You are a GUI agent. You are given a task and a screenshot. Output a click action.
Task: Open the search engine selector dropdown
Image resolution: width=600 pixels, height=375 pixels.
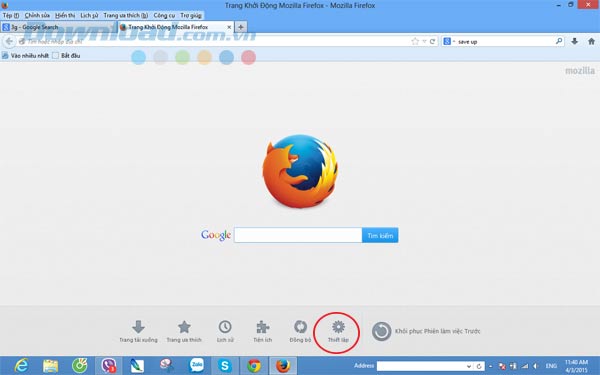coord(449,41)
